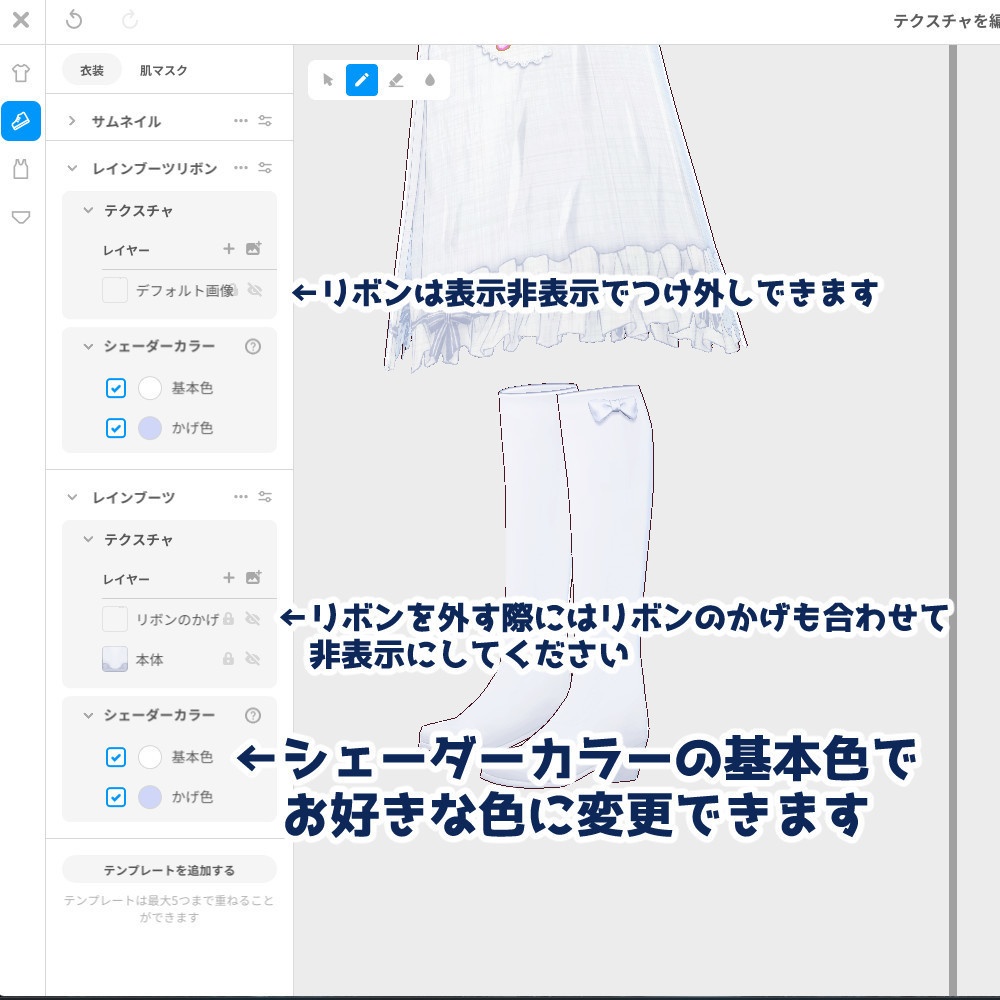Click the テンプレートを追加する button
The height and width of the screenshot is (1000, 1000).
click(x=169, y=869)
